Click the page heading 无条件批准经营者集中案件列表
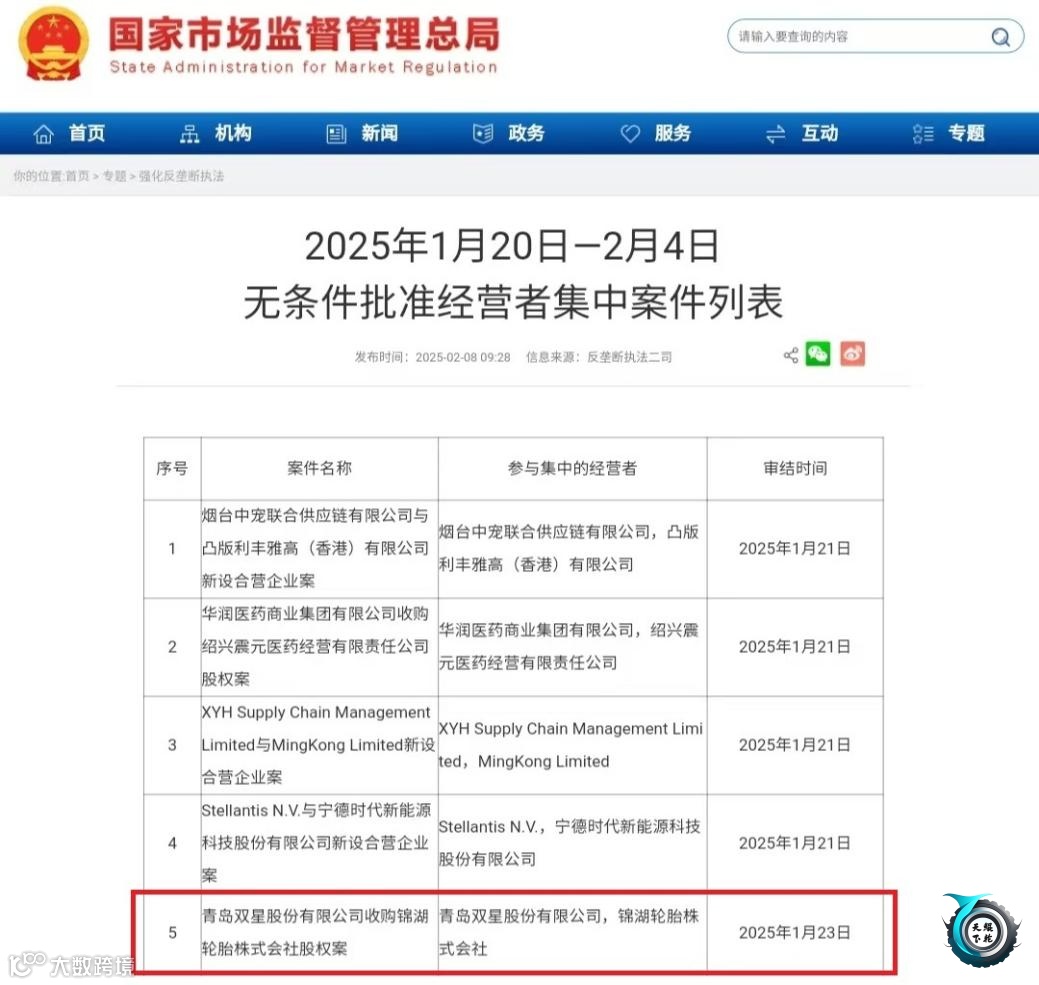This screenshot has width=1039, height=985. [514, 302]
